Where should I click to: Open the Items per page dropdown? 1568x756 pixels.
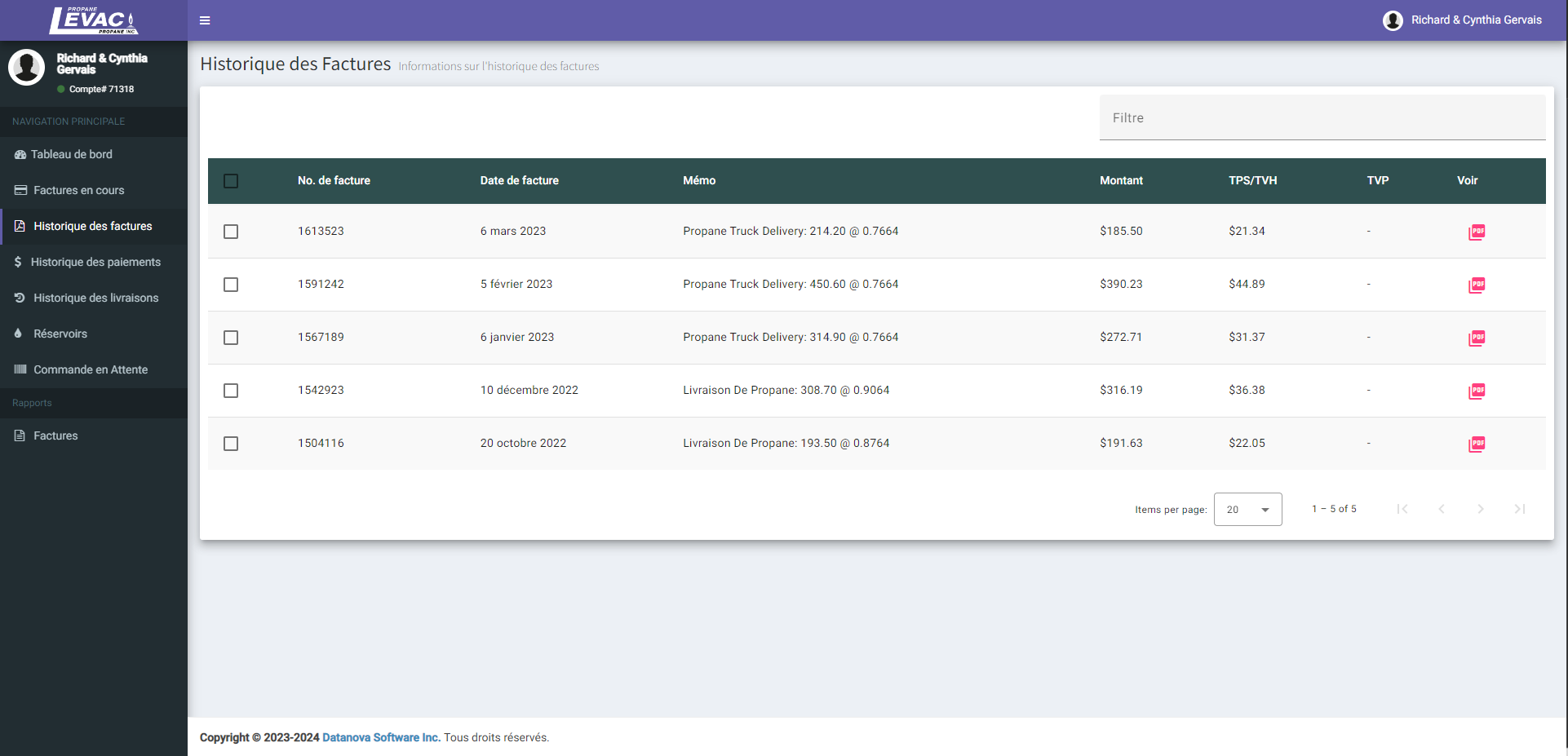[x=1247, y=510]
